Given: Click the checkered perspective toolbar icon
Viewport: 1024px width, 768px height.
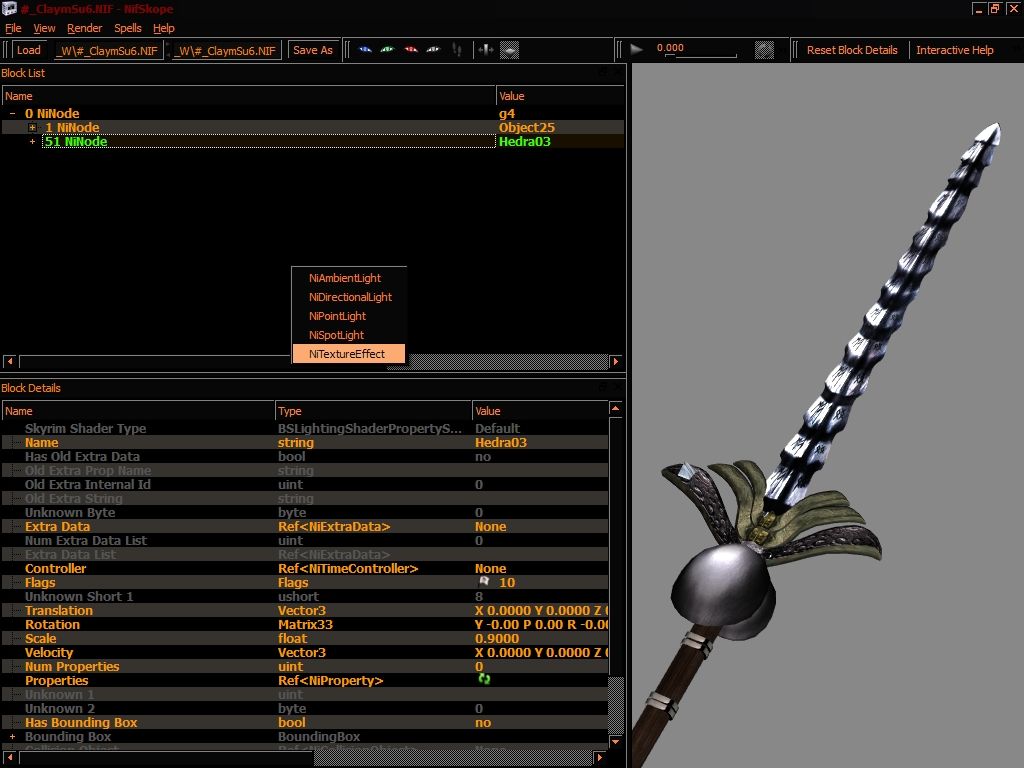Looking at the screenshot, I should pyautogui.click(x=509, y=50).
